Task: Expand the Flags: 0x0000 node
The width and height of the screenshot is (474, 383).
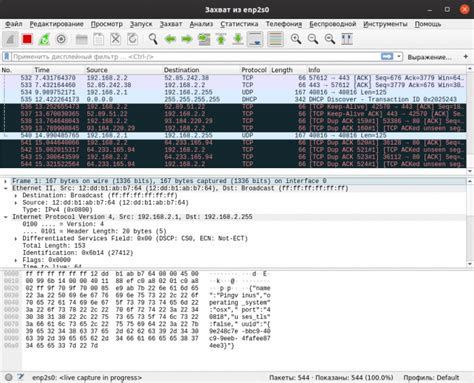Action: [16, 260]
